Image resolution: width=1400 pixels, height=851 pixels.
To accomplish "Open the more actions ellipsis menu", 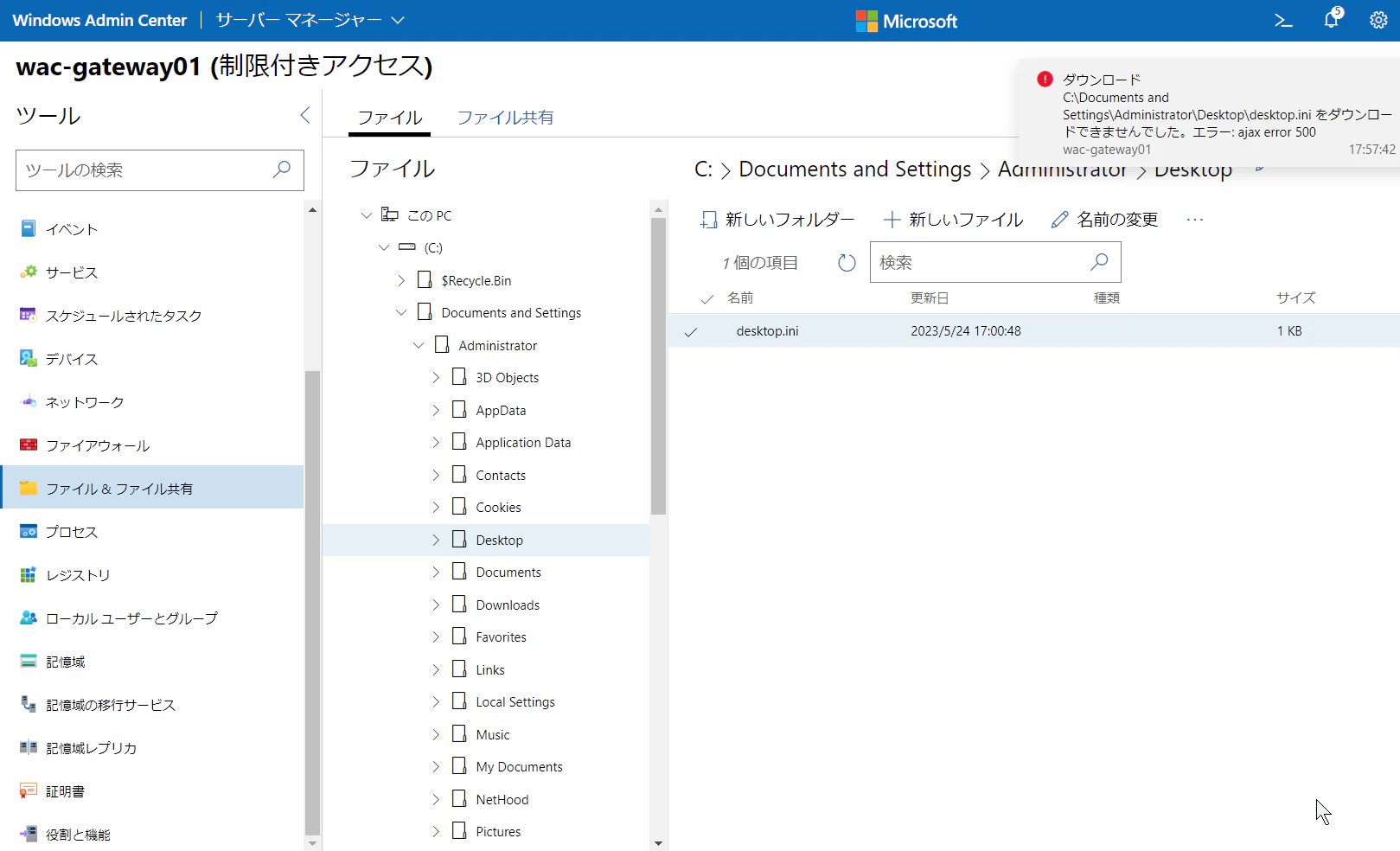I will (x=1195, y=220).
